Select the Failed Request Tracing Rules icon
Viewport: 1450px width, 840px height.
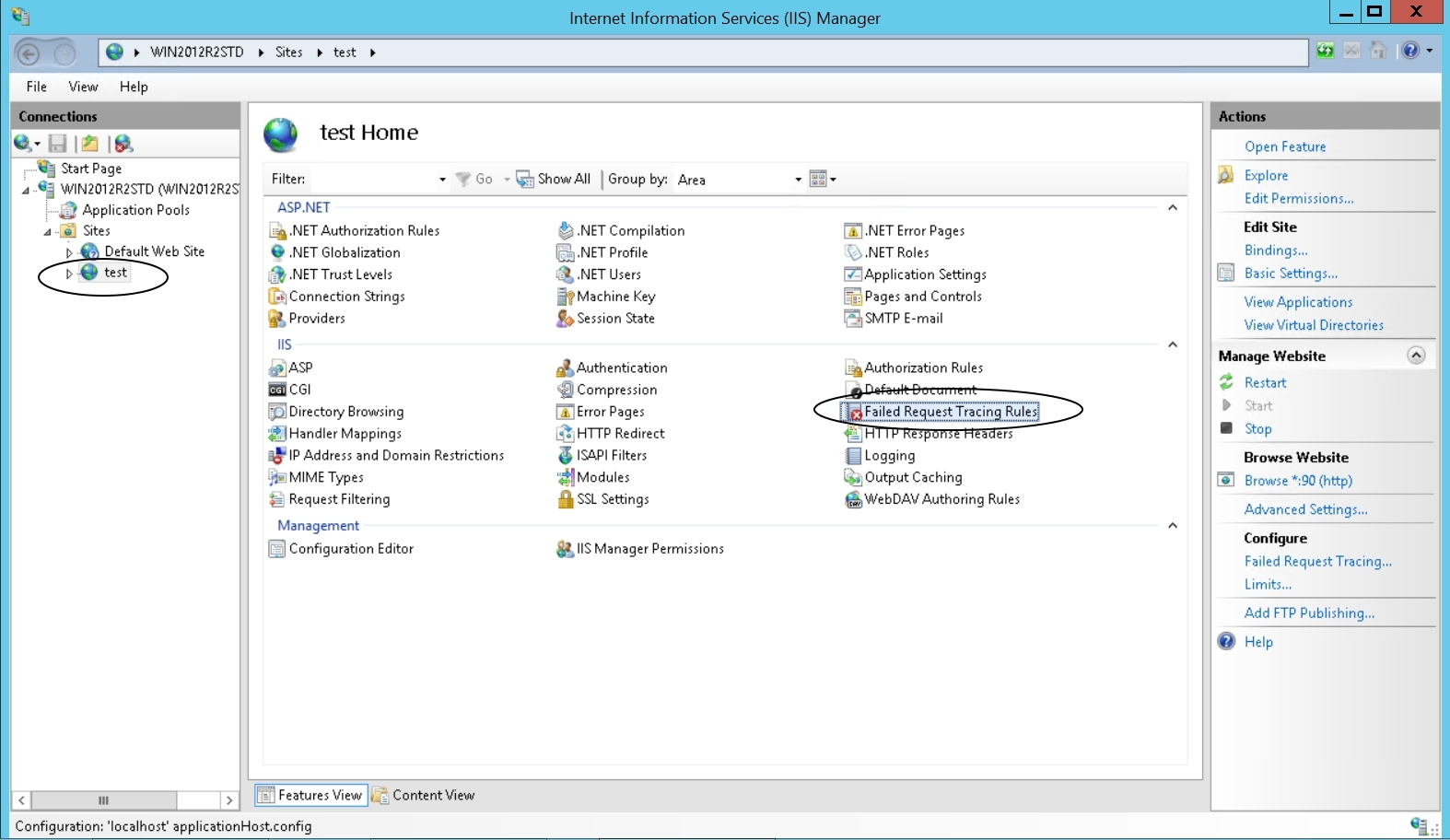853,412
